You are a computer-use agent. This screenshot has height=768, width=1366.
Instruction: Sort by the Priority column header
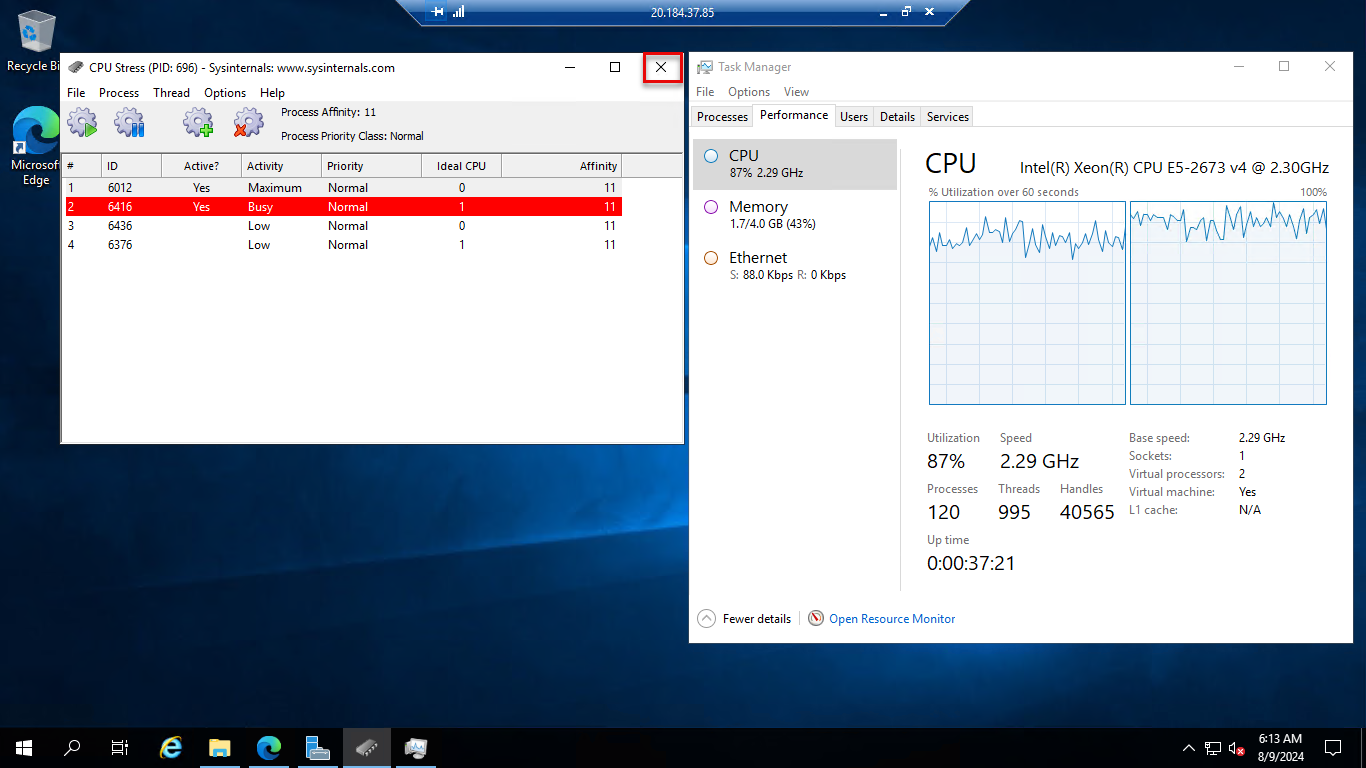coord(372,166)
